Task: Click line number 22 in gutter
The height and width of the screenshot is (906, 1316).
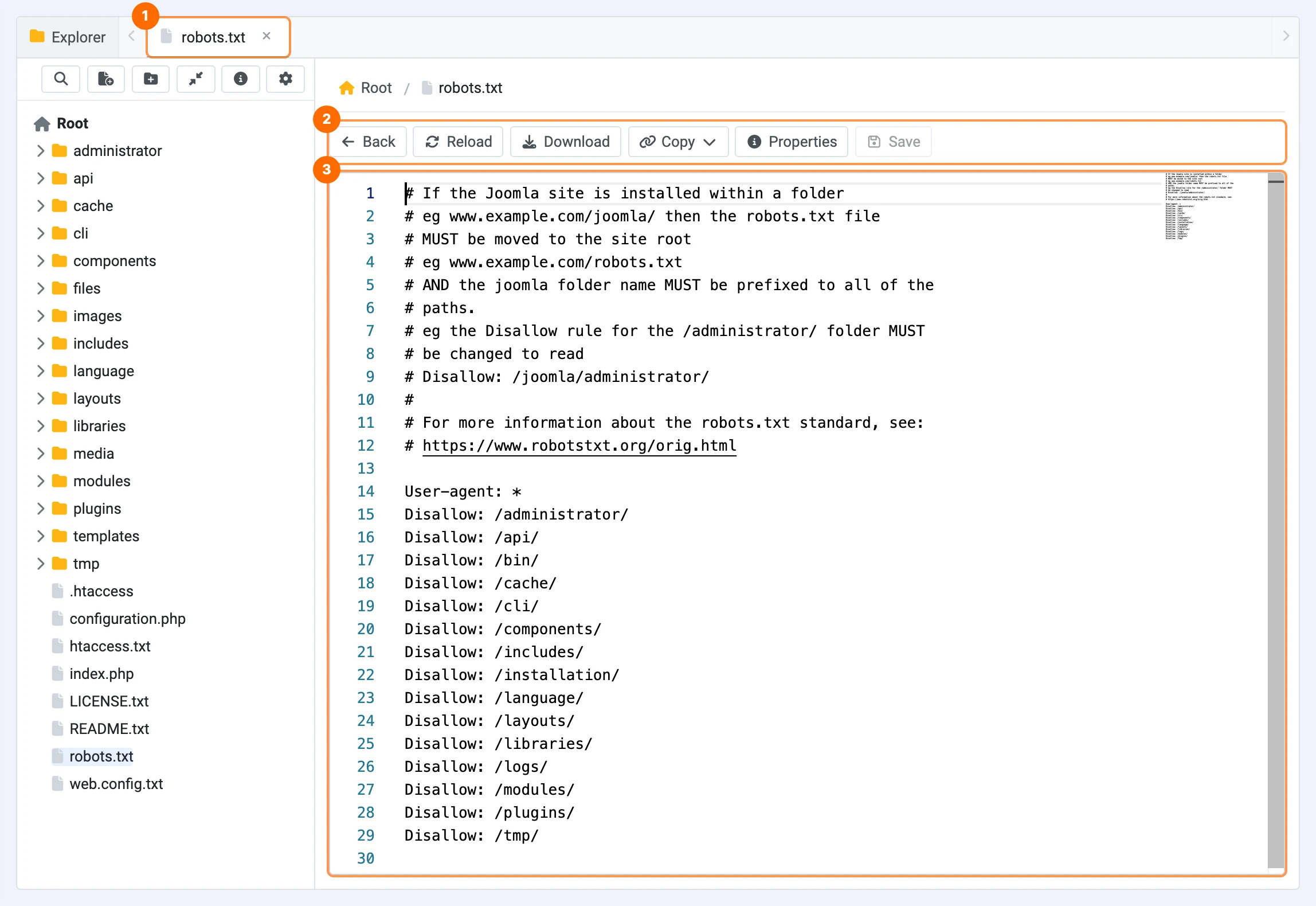Action: [x=366, y=675]
